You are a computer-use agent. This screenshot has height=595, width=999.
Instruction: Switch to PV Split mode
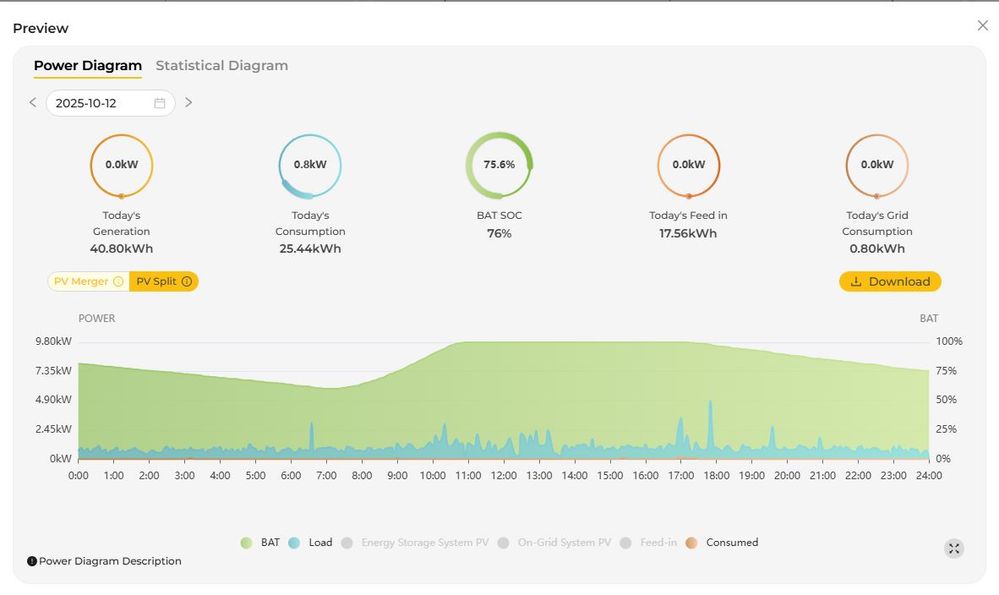[x=156, y=282]
